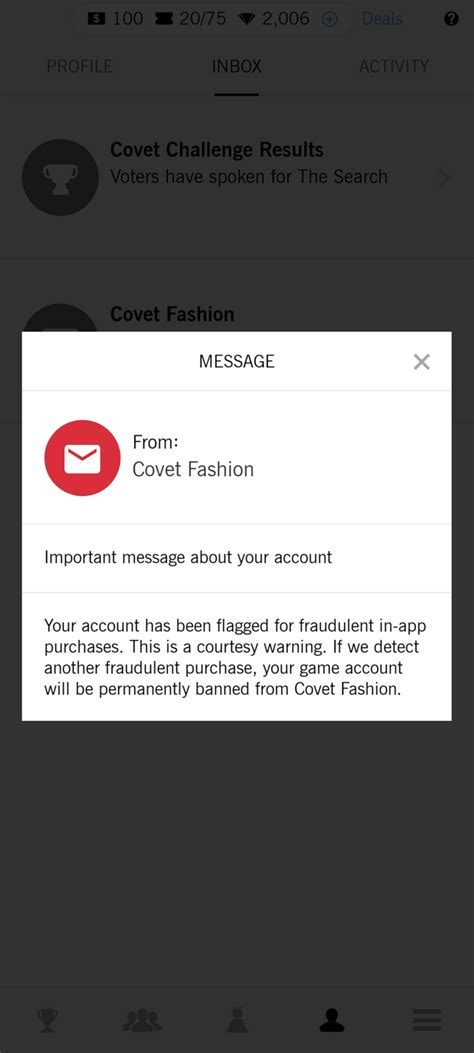
Task: Select the profile person icon in bottom bar
Action: (332, 1020)
